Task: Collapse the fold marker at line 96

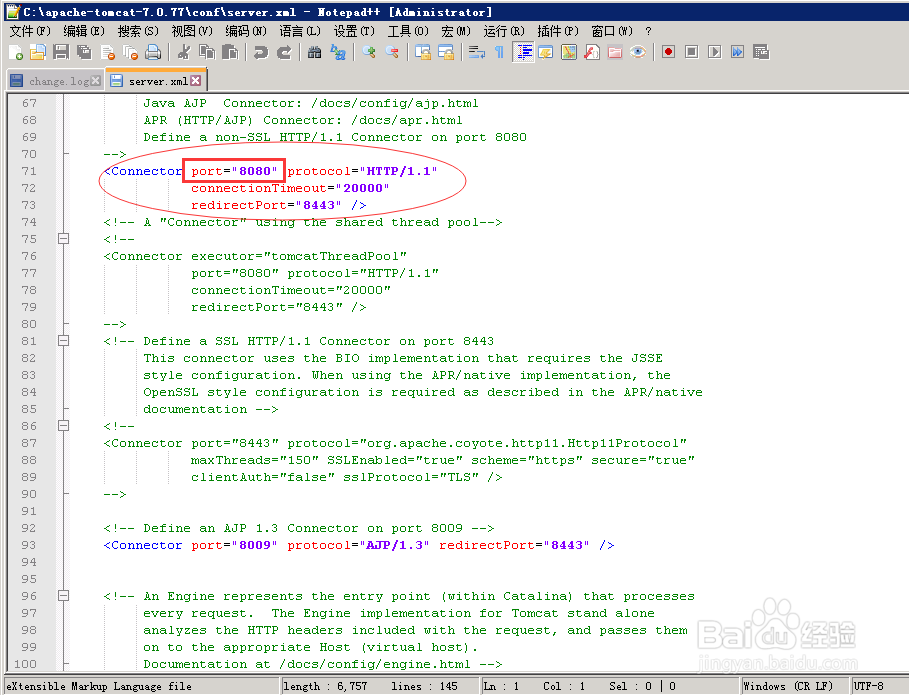Action: 64,596
